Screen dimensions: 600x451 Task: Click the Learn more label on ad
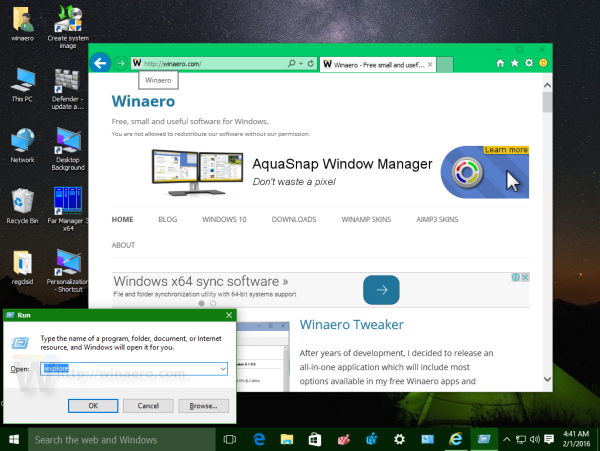point(506,150)
